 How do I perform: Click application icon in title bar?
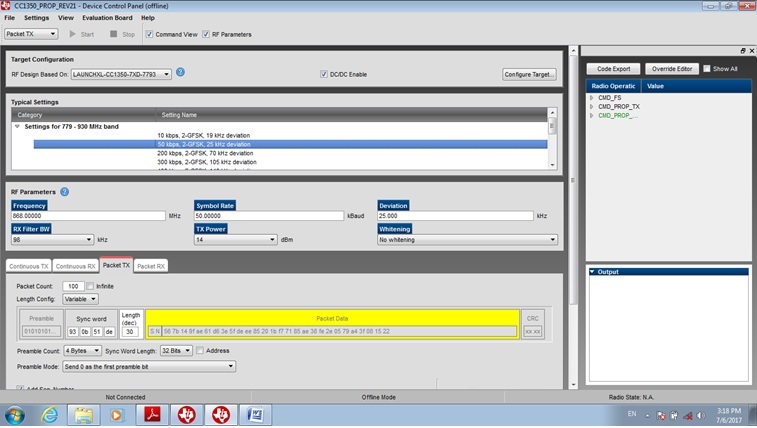[5, 6]
